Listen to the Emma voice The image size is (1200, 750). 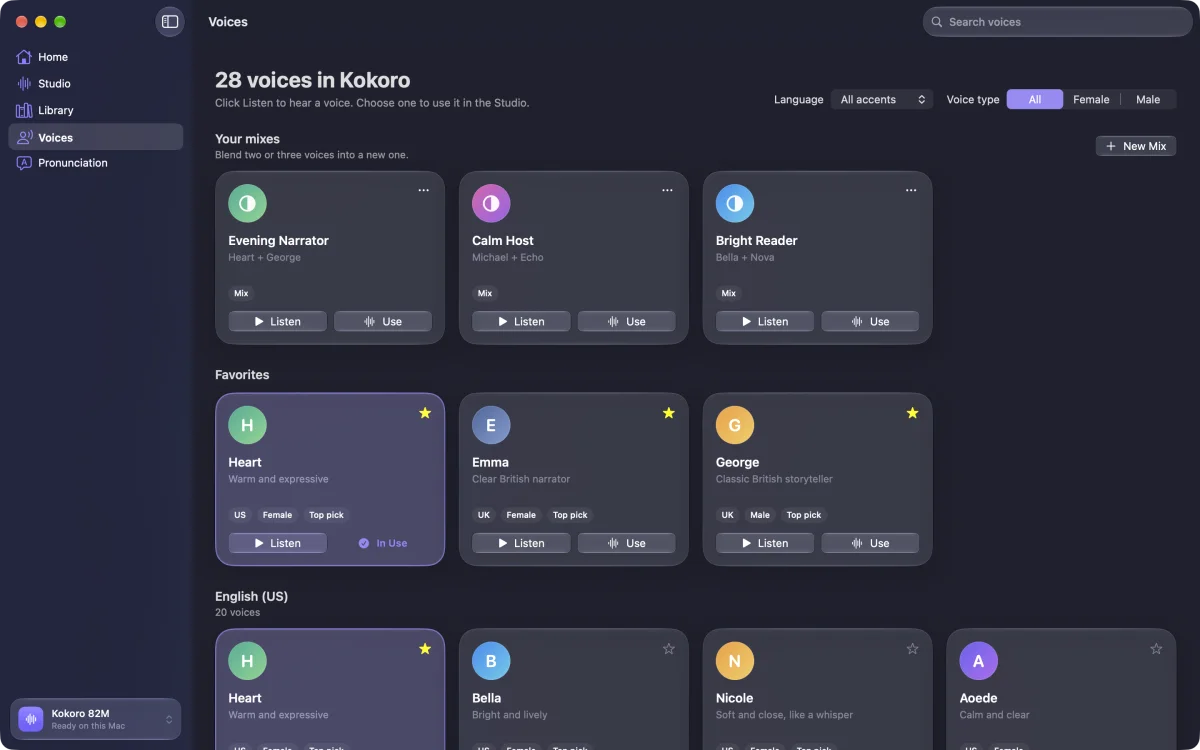click(521, 543)
